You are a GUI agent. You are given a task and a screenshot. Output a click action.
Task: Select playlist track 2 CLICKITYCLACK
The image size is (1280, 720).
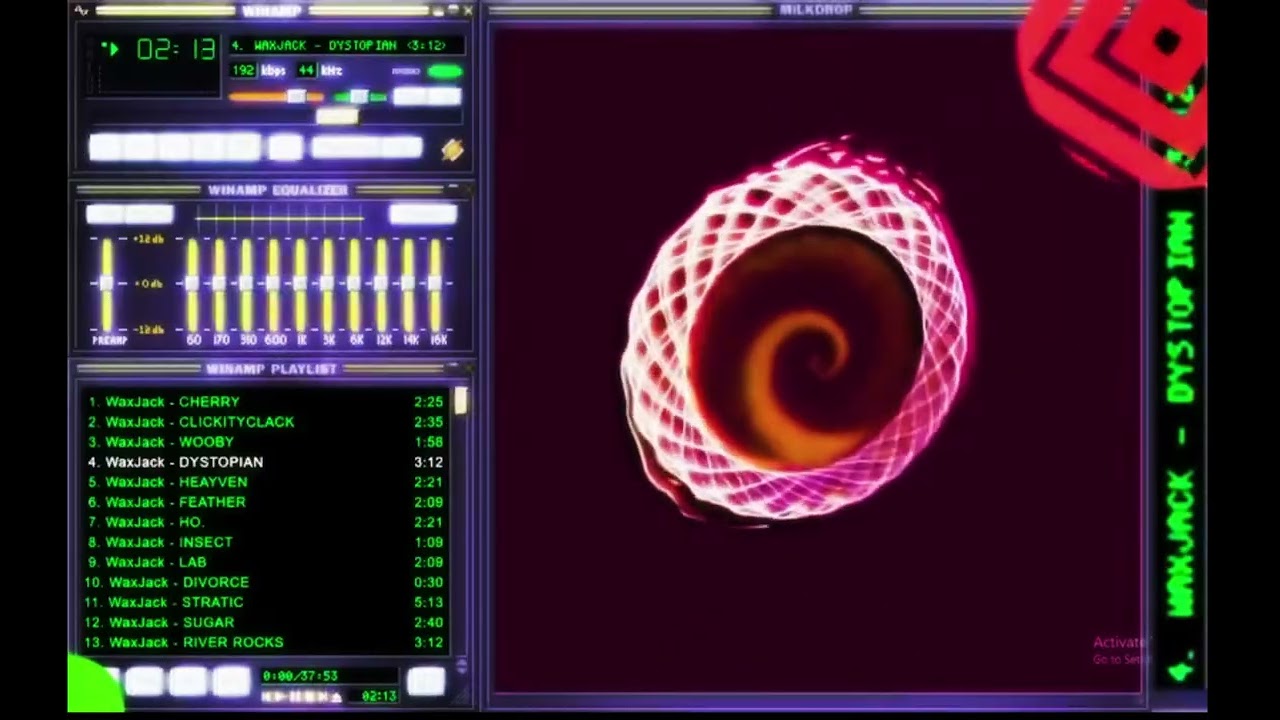265,422
